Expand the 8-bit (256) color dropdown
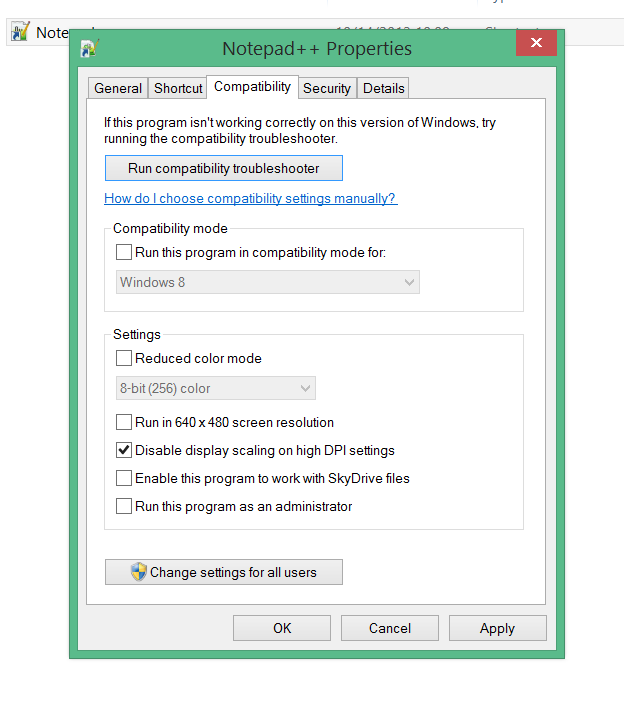624x708 pixels. point(215,388)
